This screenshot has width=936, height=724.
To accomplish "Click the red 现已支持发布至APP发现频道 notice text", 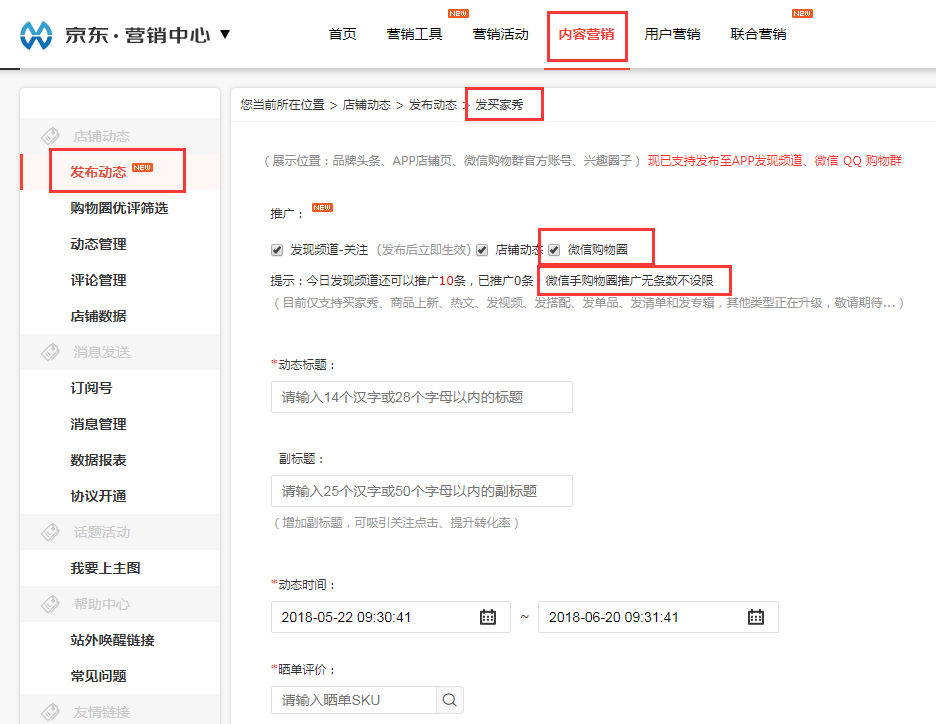I will pos(775,161).
